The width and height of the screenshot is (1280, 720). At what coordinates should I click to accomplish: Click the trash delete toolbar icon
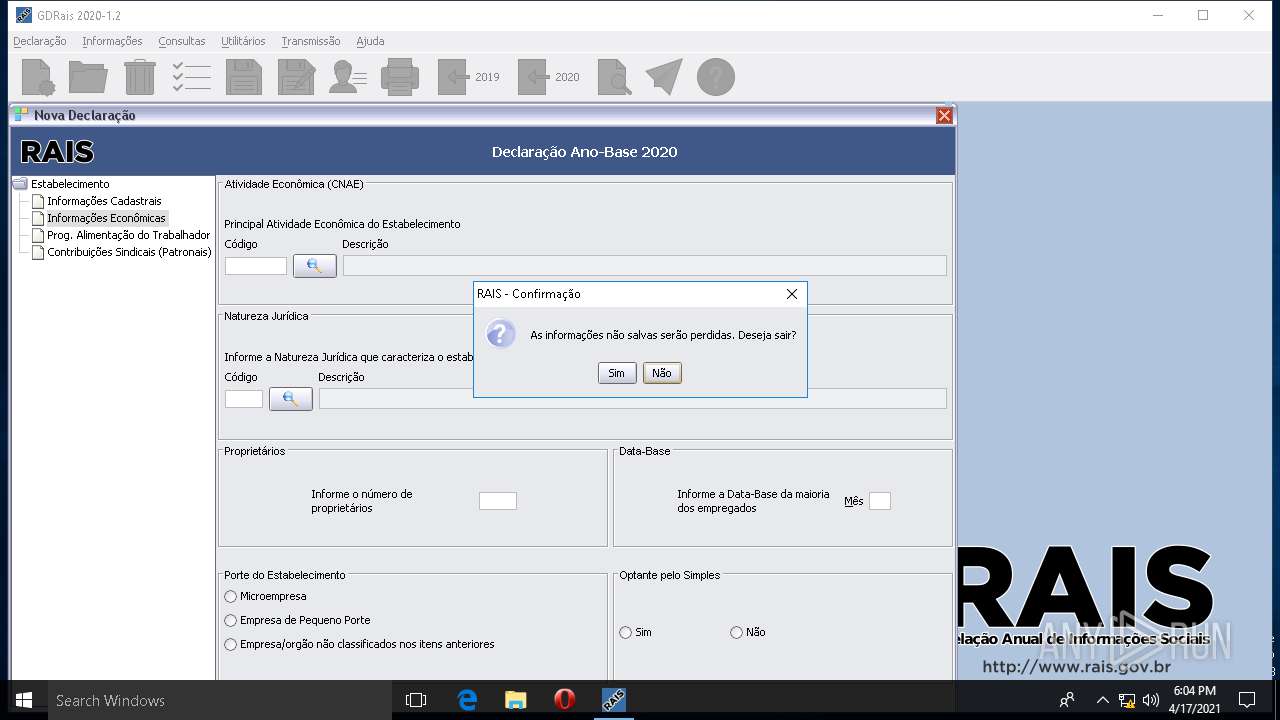click(140, 77)
